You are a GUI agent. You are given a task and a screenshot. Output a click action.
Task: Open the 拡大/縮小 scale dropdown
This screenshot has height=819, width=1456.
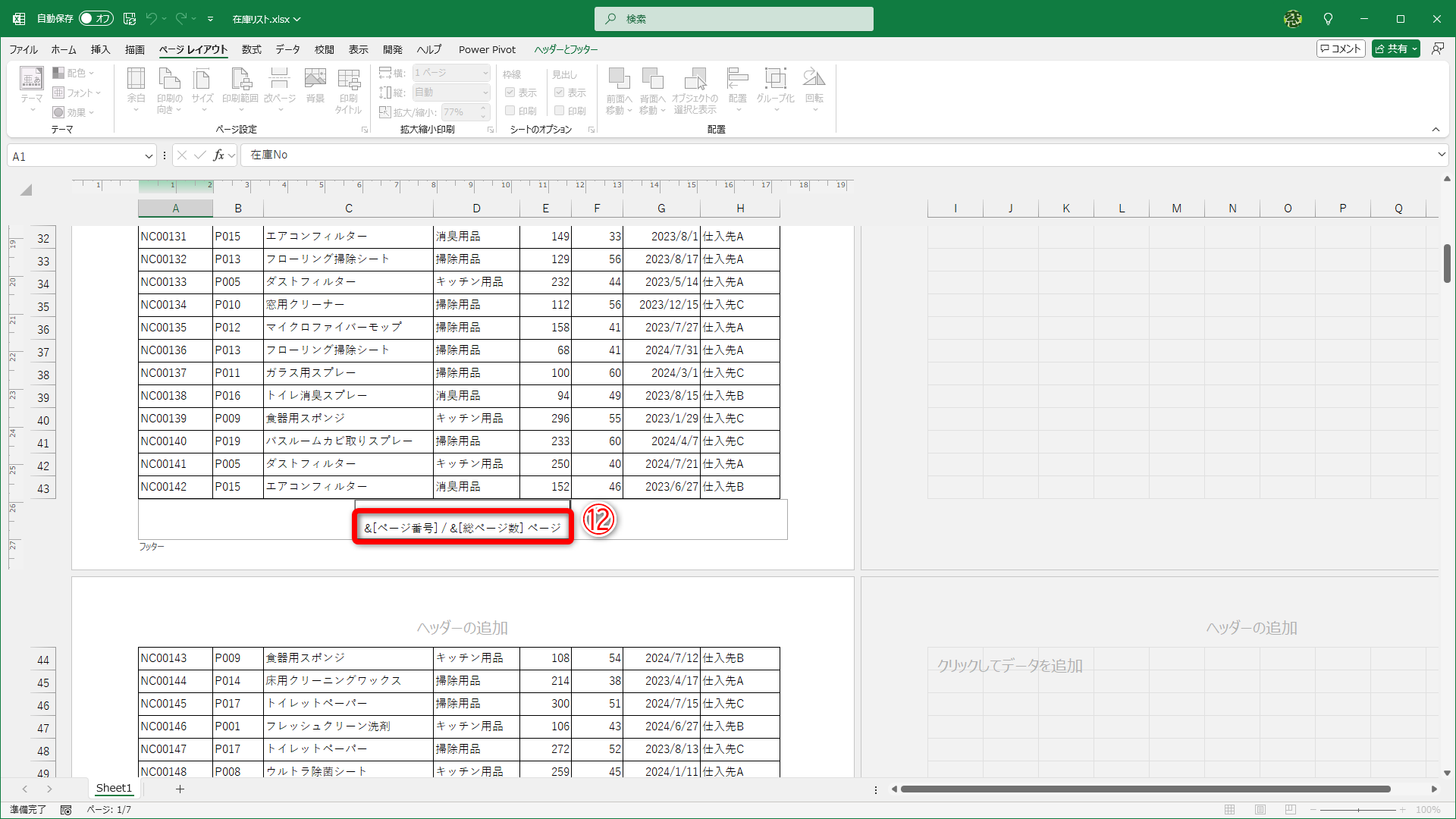click(x=485, y=111)
